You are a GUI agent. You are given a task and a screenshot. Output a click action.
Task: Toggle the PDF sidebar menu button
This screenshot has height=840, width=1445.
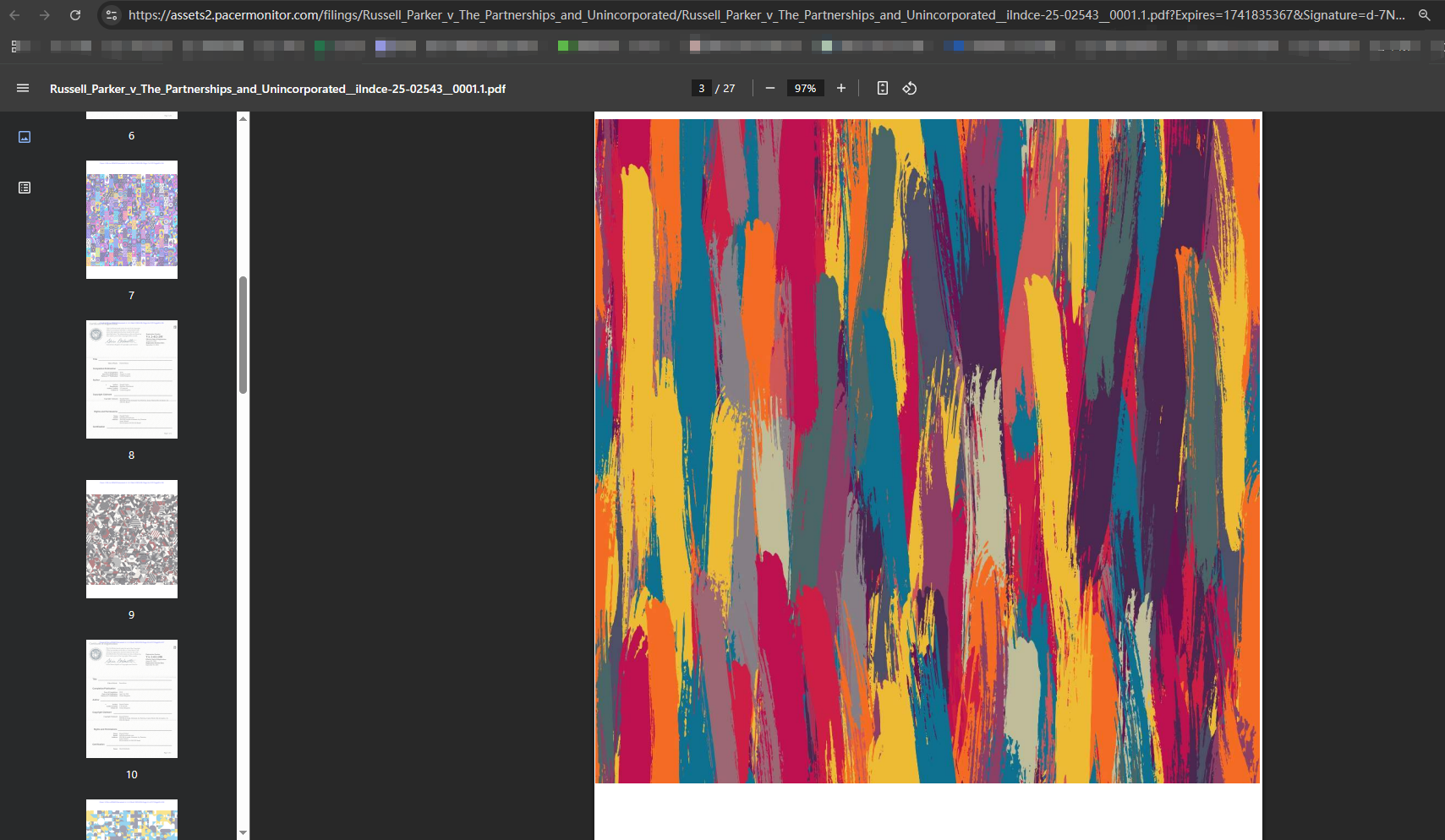[23, 89]
